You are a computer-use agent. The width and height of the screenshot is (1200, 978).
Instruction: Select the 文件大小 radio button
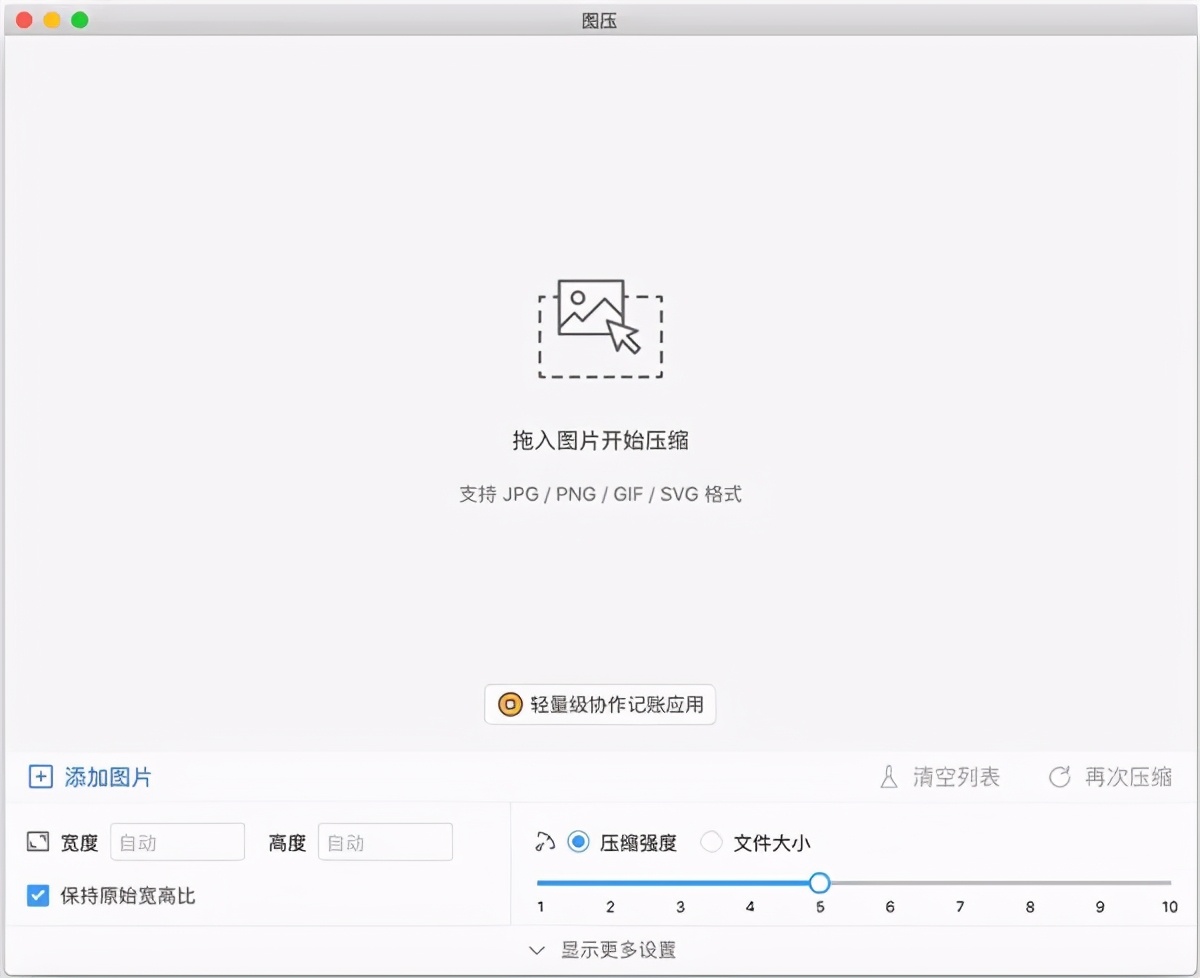(x=711, y=842)
